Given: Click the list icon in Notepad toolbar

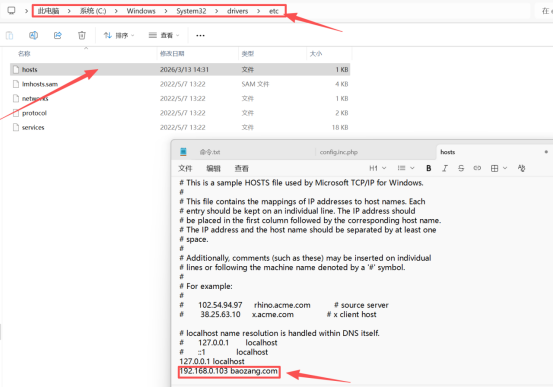Looking at the screenshot, I should [x=401, y=168].
